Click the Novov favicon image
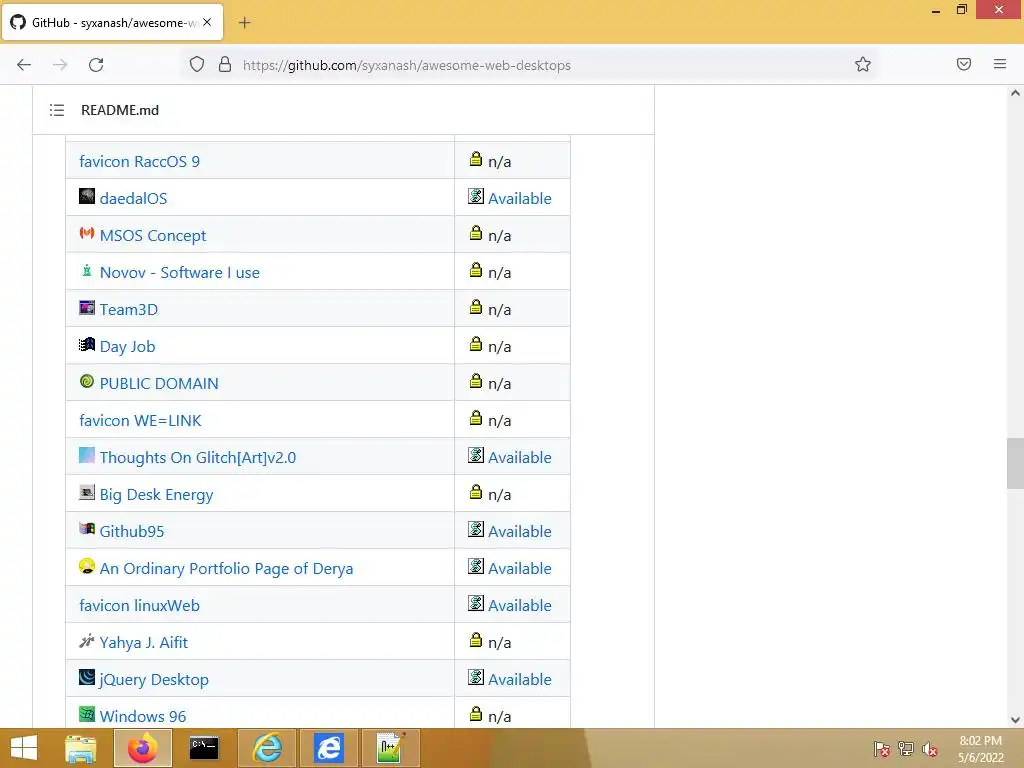This screenshot has width=1024, height=768. point(87,270)
